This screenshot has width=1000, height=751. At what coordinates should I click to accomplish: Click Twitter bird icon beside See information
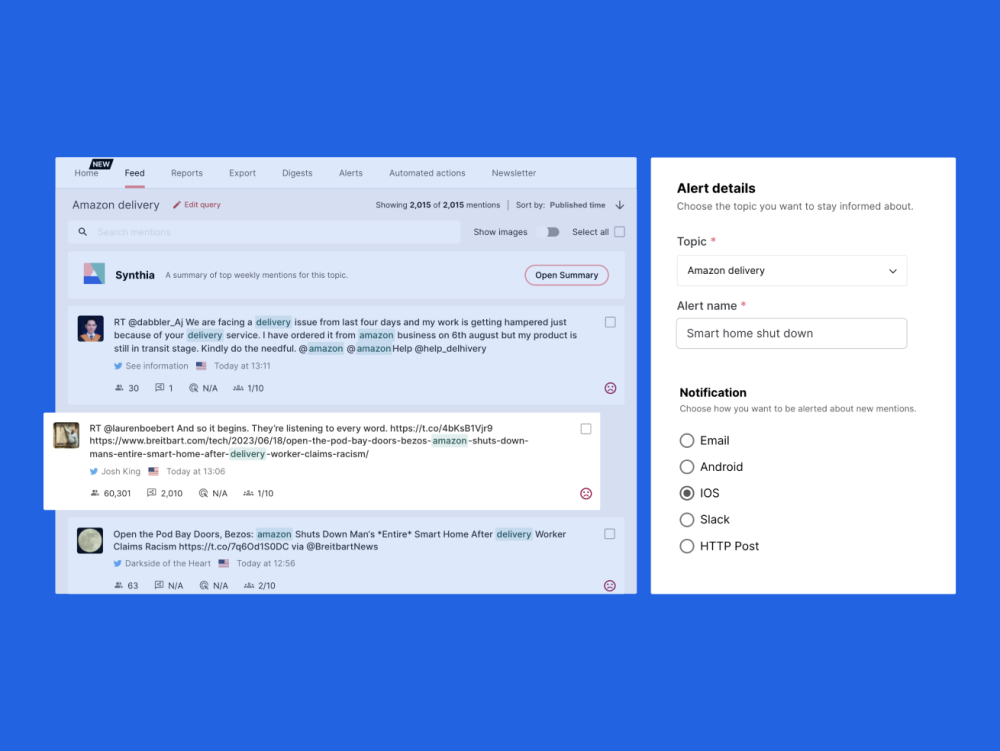(x=118, y=366)
